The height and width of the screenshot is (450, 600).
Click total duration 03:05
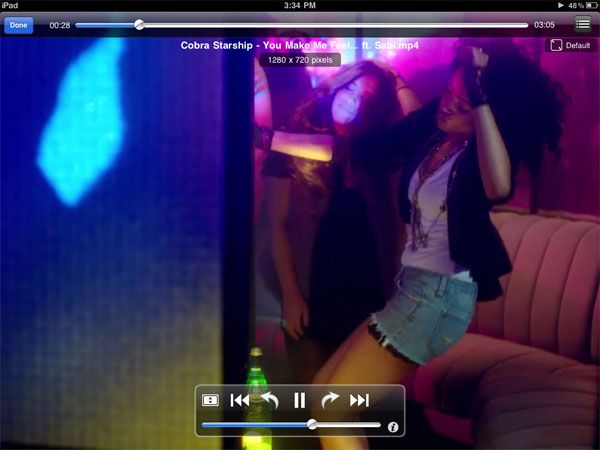[544, 25]
